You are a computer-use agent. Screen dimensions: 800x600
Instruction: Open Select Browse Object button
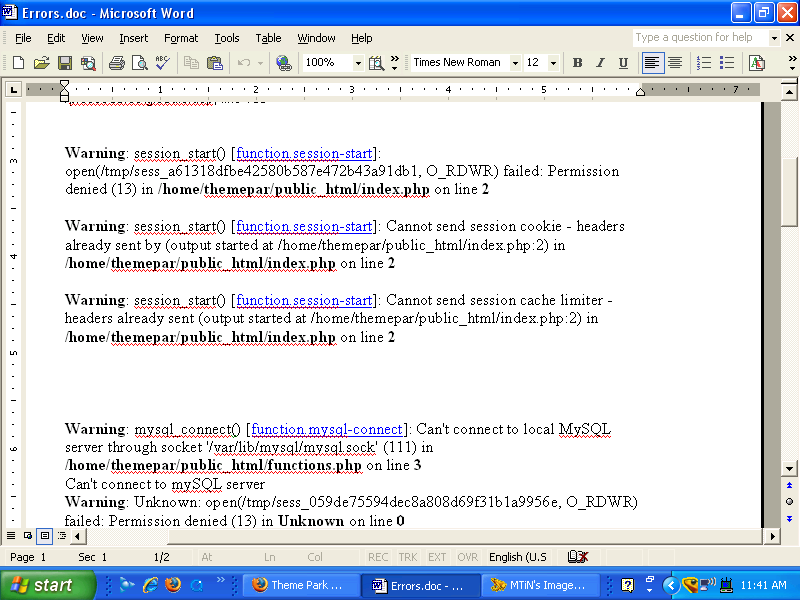tap(789, 502)
